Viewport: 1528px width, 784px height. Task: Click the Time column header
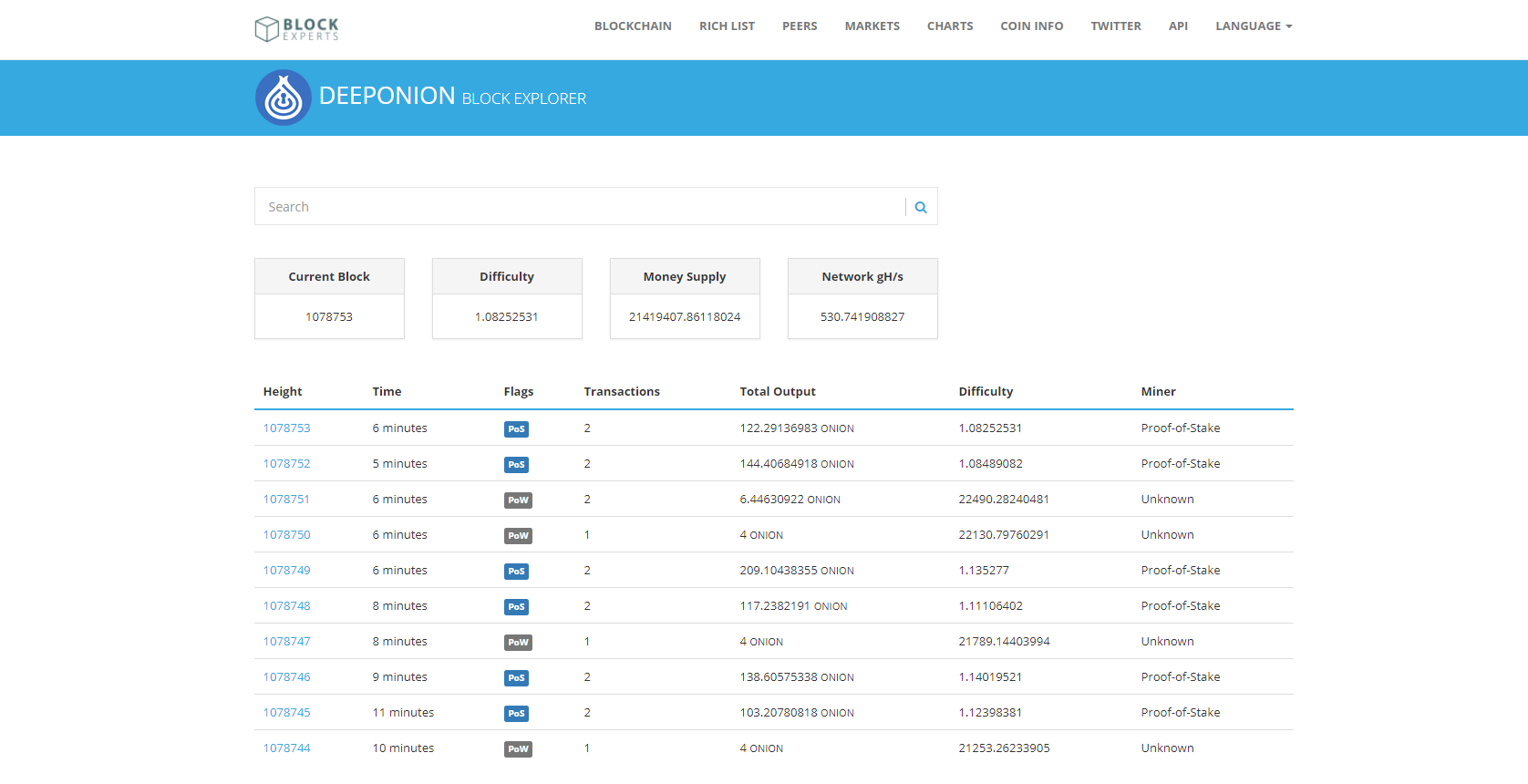click(x=387, y=391)
